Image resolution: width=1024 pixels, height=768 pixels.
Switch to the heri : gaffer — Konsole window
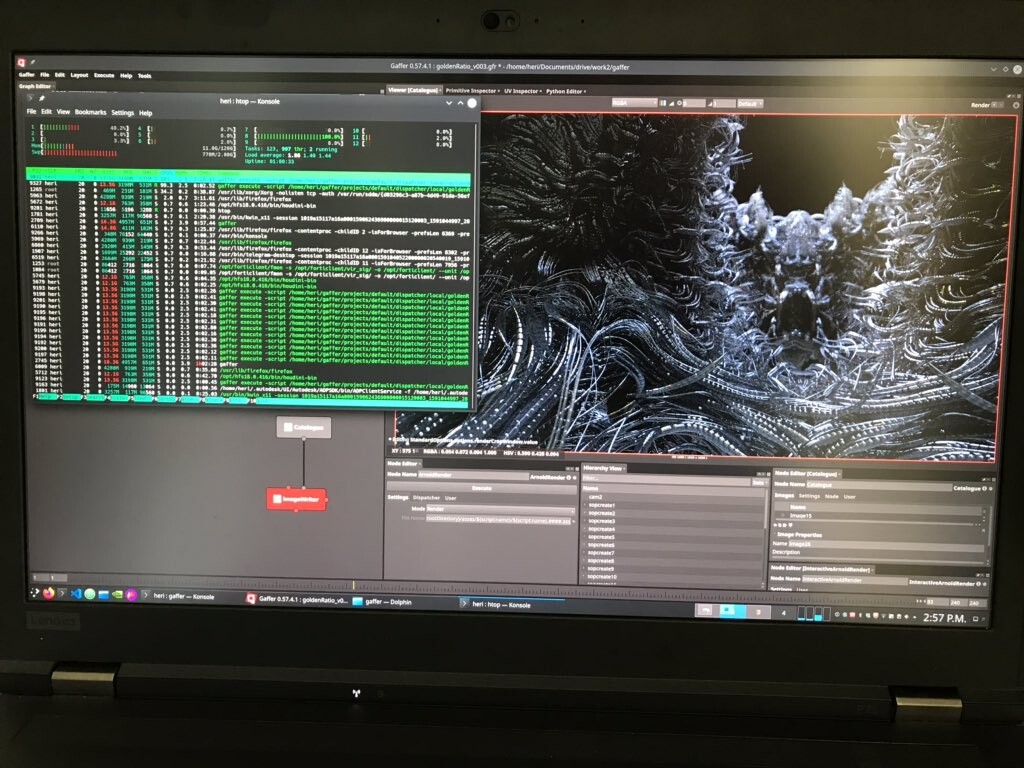point(178,596)
